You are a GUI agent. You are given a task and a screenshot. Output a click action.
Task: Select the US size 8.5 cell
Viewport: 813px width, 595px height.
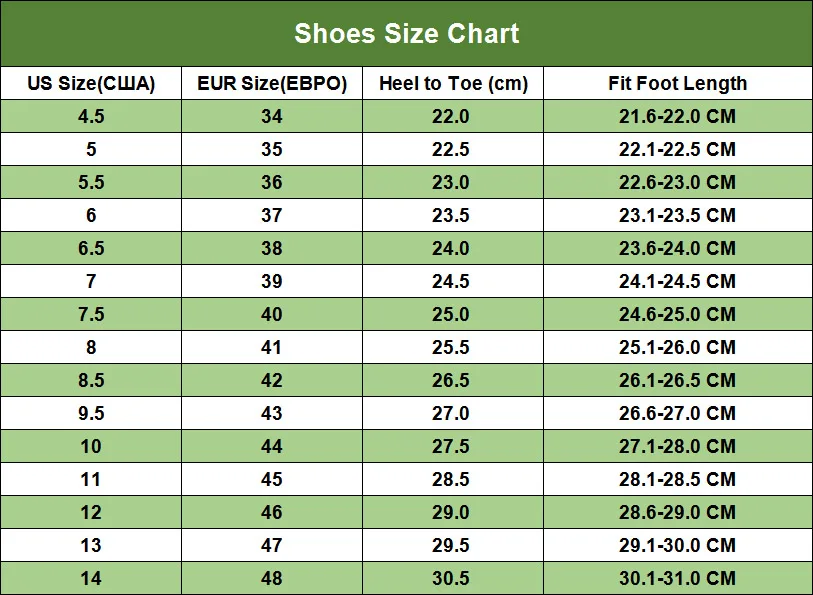(91, 380)
